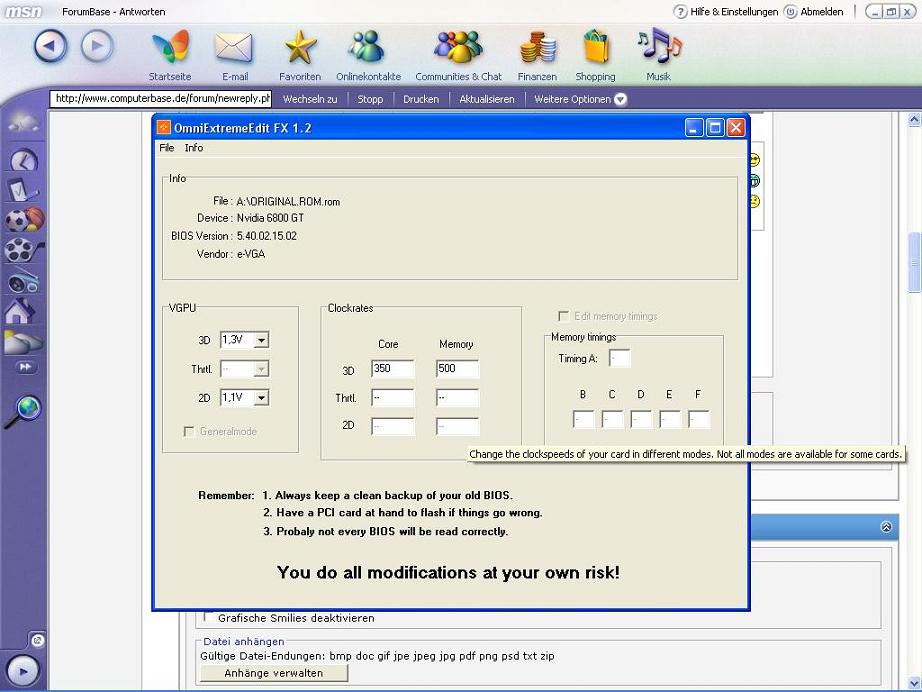Toggle Edit memory timings checkbox

point(563,316)
